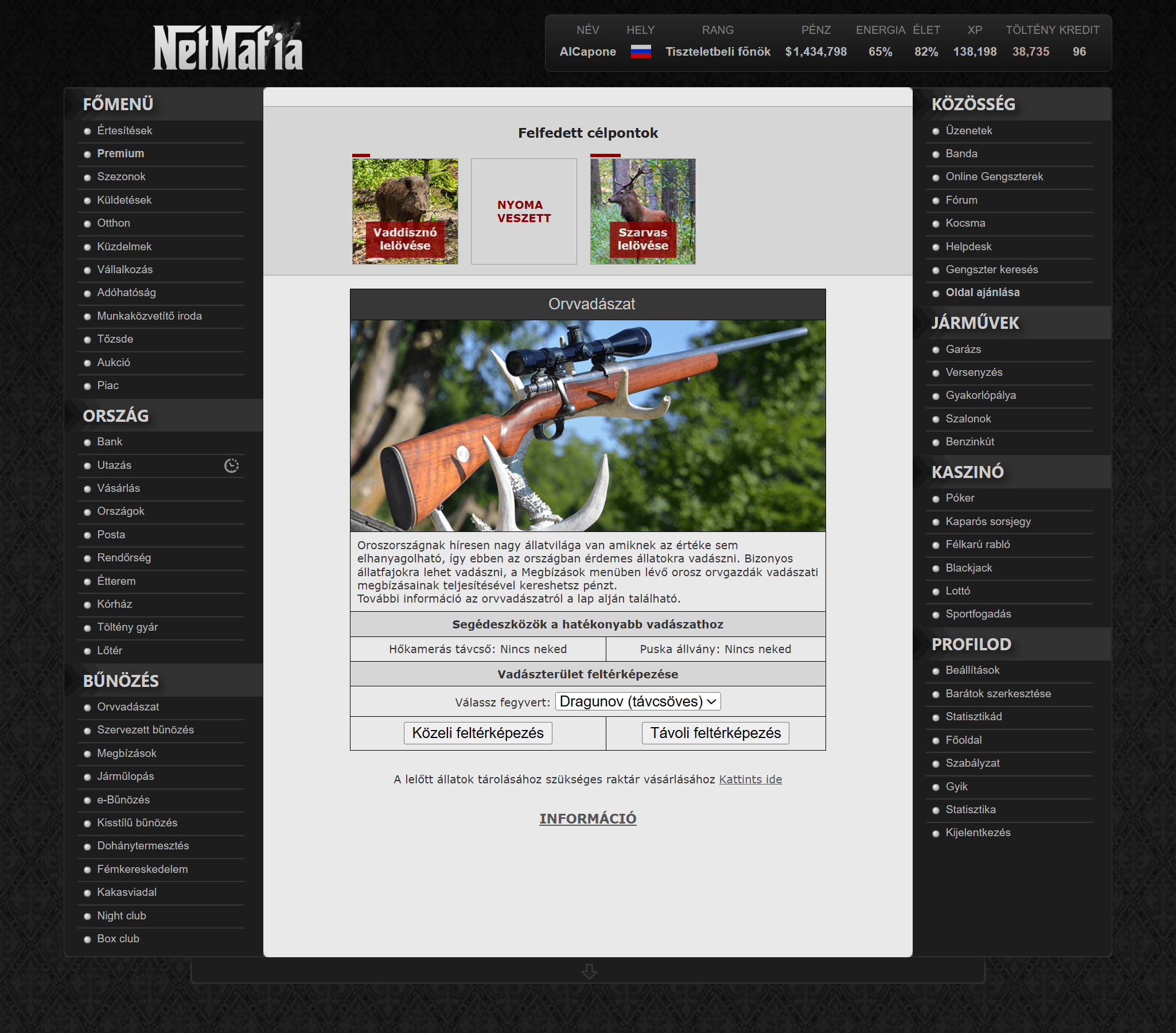This screenshot has height=1033, width=1176.
Task: Click the travel timer clock icon
Action: [231, 465]
